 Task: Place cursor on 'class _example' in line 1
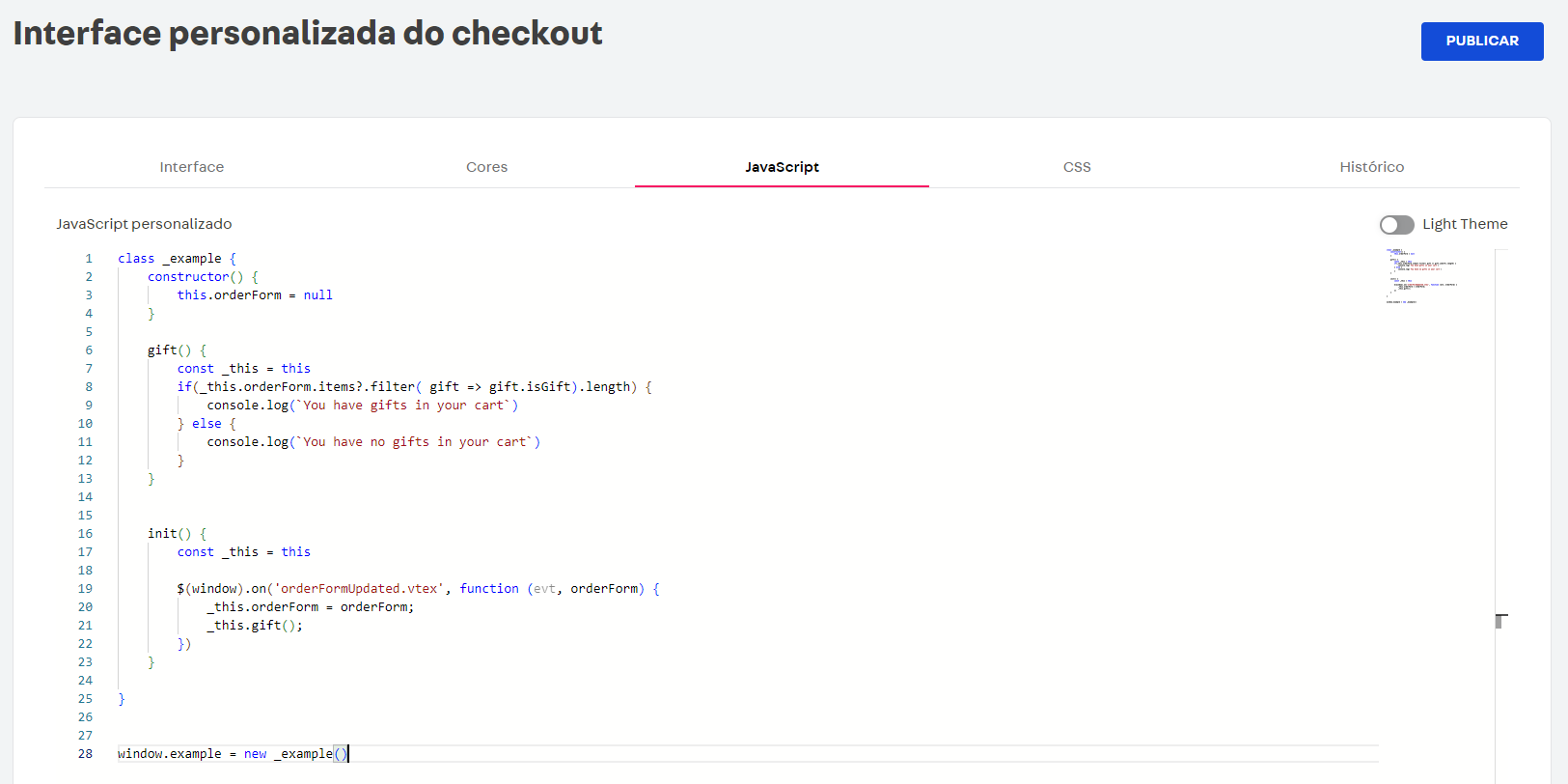[170, 259]
